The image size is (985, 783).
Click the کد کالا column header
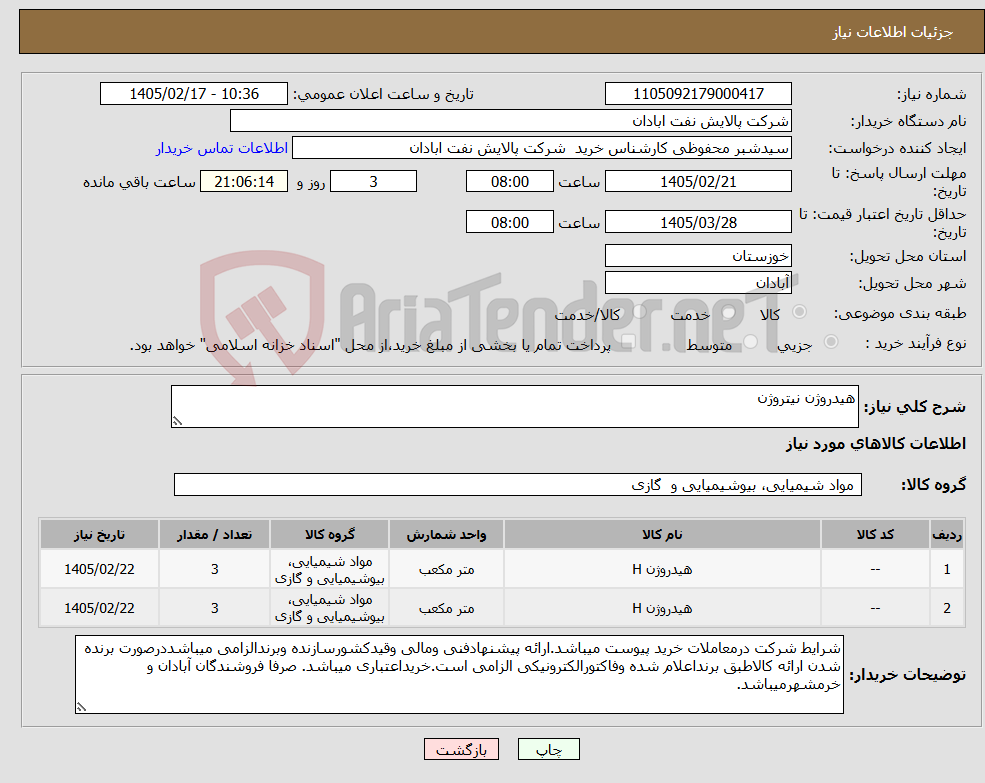(x=875, y=534)
